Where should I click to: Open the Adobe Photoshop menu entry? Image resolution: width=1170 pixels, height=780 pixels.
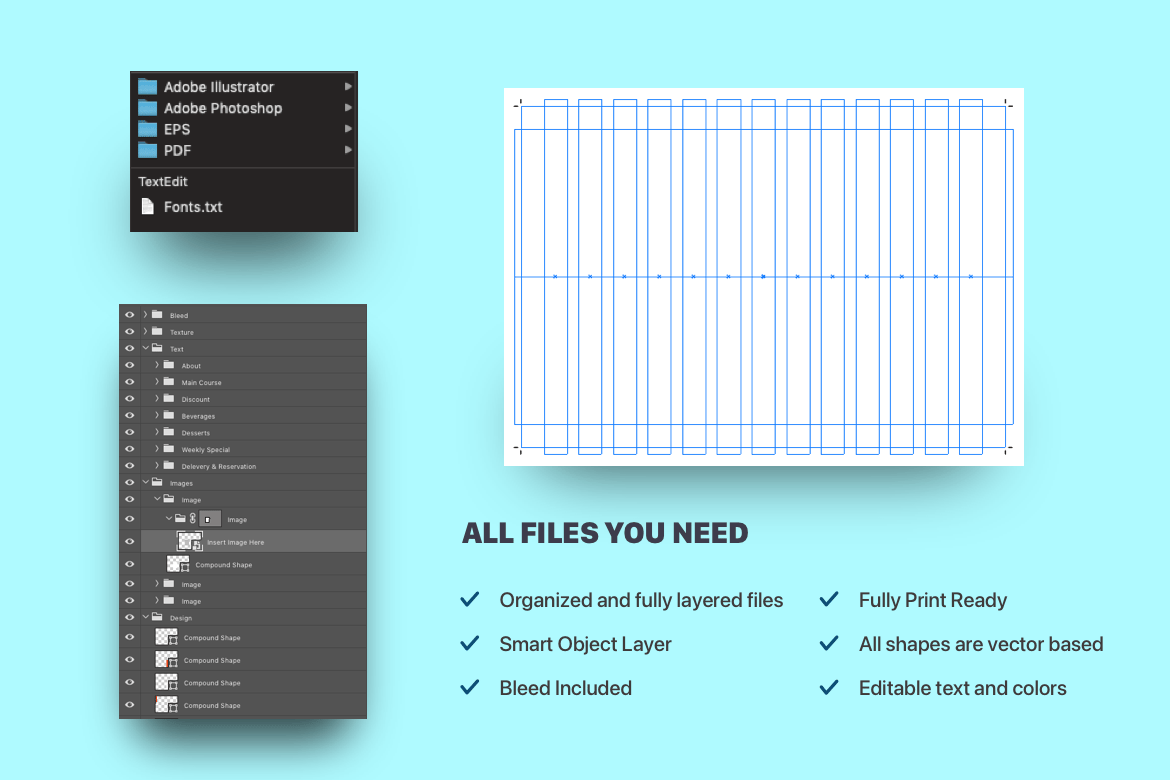[x=244, y=108]
